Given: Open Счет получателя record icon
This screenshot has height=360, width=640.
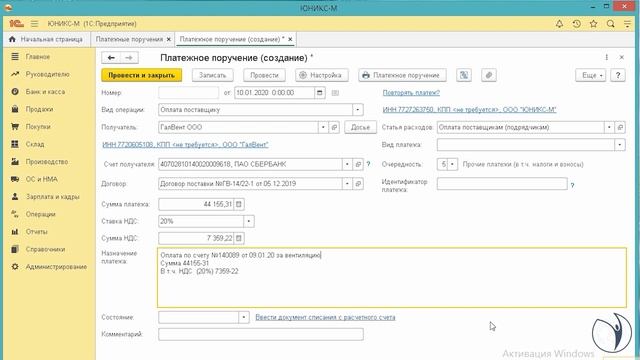Looking at the screenshot, I should pyautogui.click(x=358, y=164).
